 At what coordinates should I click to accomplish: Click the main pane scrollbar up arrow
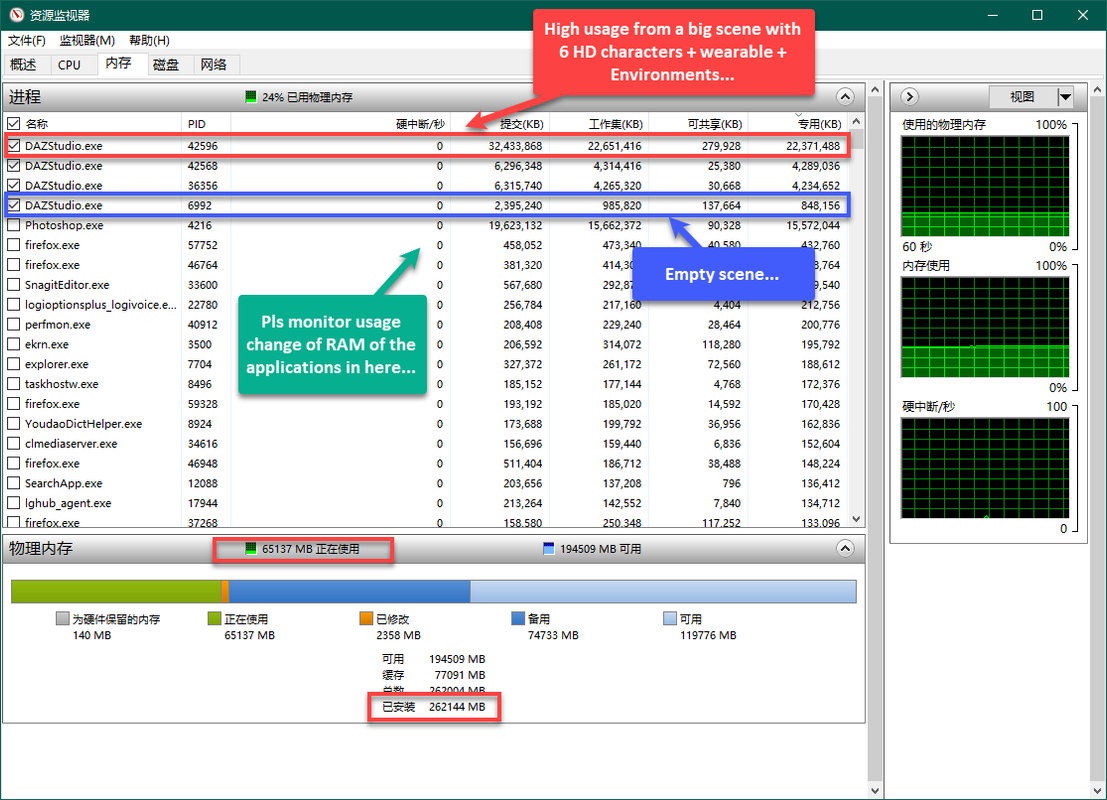tap(875, 90)
